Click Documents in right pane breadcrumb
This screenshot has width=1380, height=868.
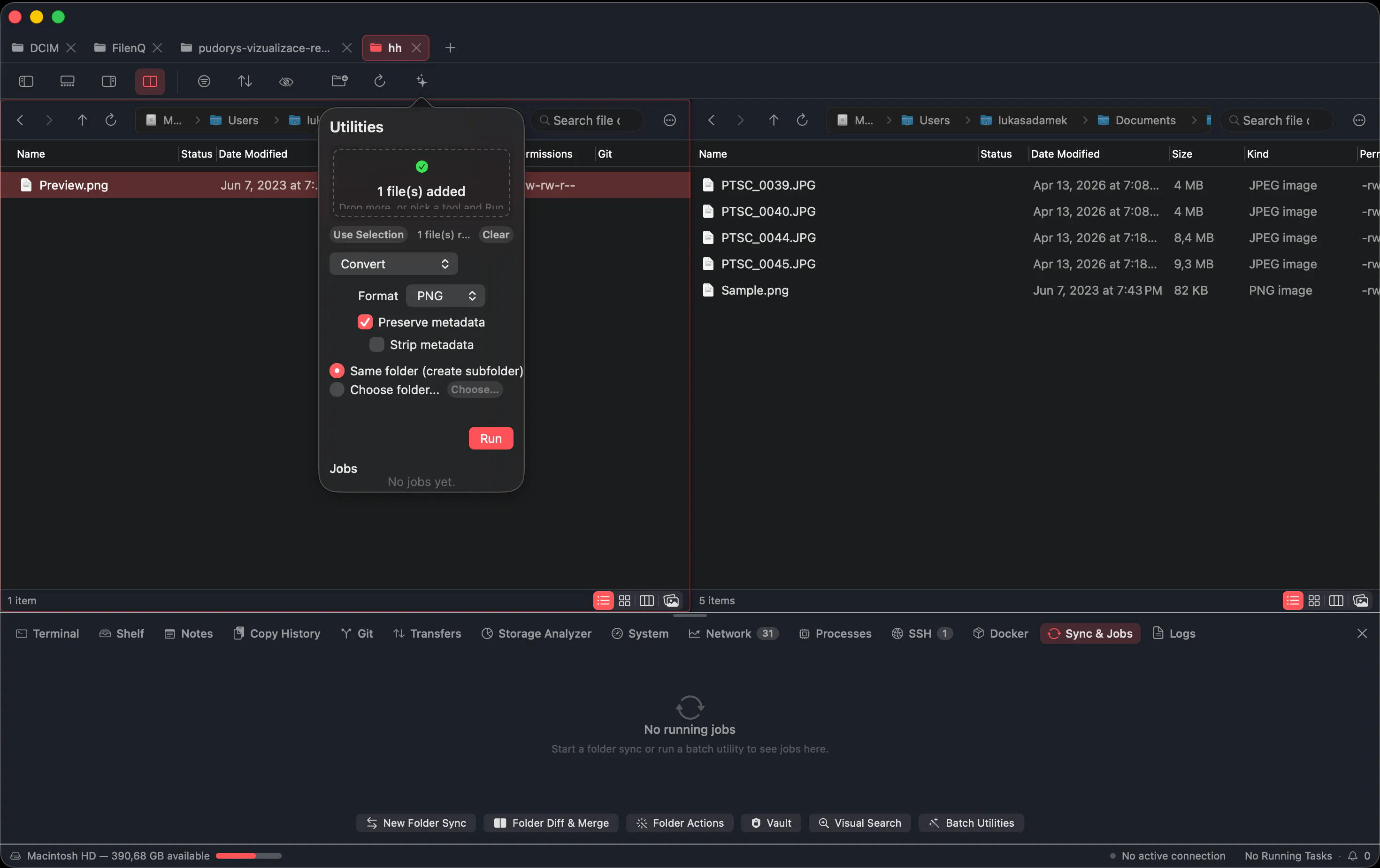click(x=1136, y=120)
